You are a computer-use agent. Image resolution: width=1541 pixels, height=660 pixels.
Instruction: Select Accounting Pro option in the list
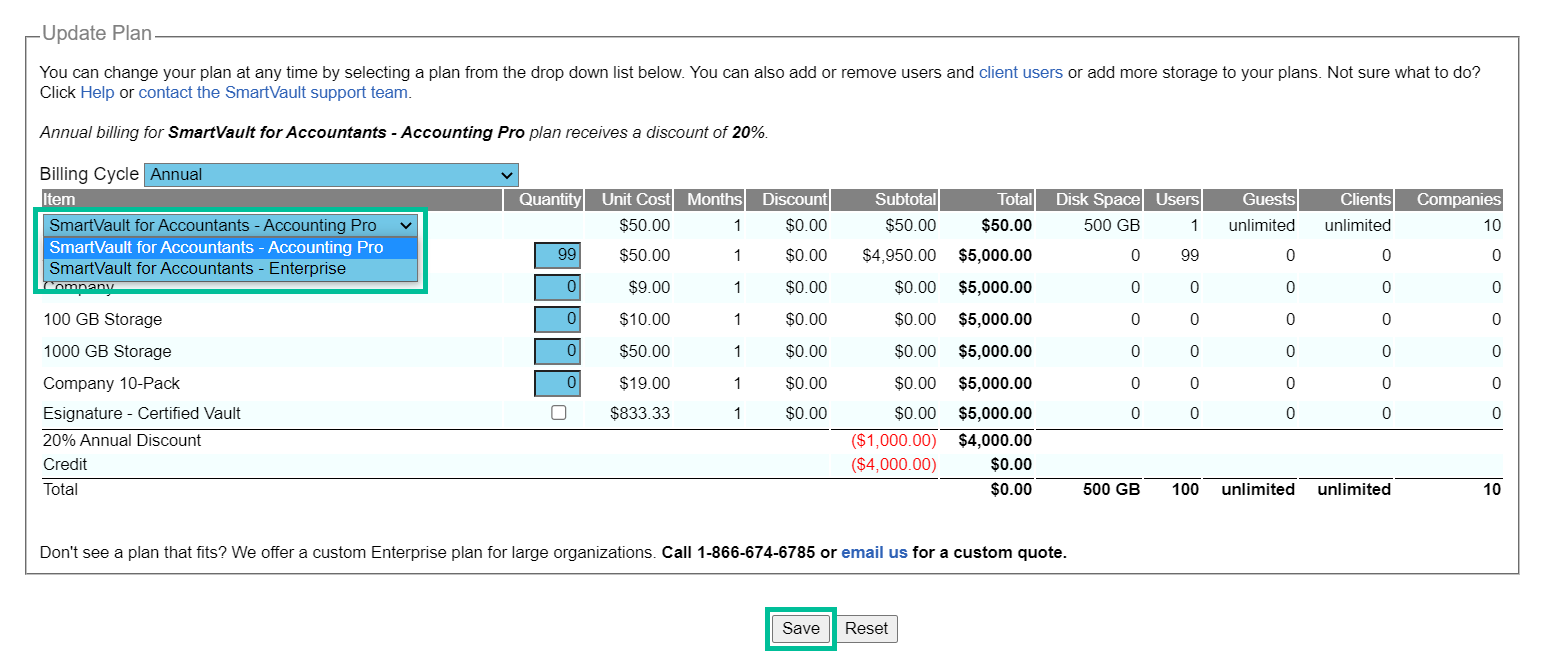point(230,247)
